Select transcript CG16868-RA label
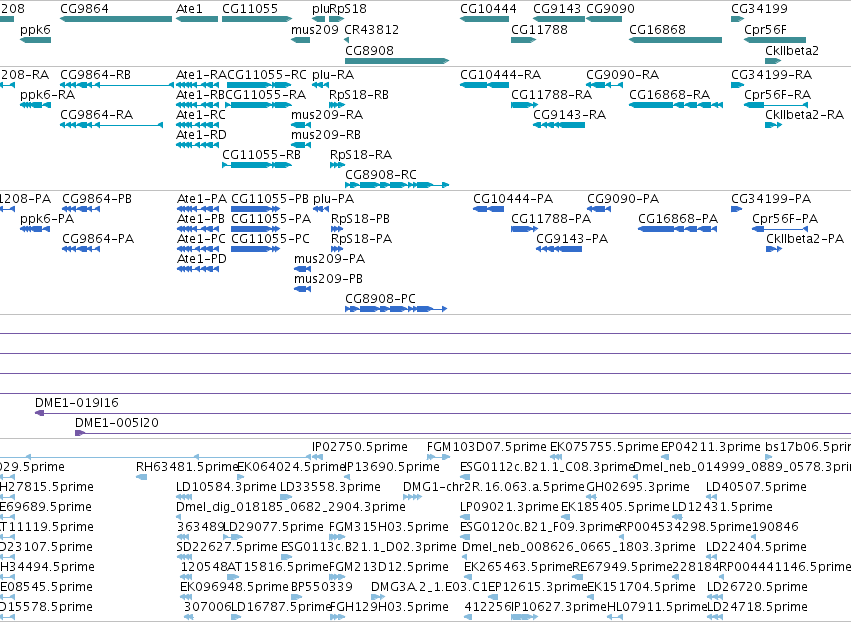 click(670, 95)
